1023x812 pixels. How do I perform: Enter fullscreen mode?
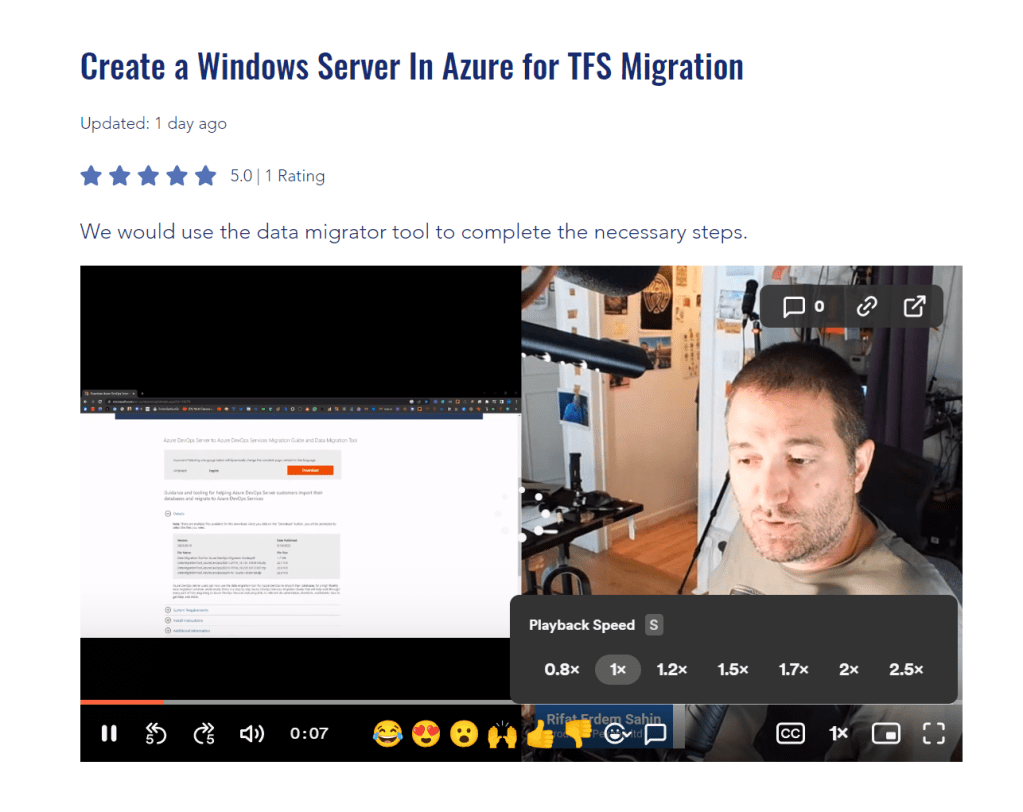[x=934, y=734]
